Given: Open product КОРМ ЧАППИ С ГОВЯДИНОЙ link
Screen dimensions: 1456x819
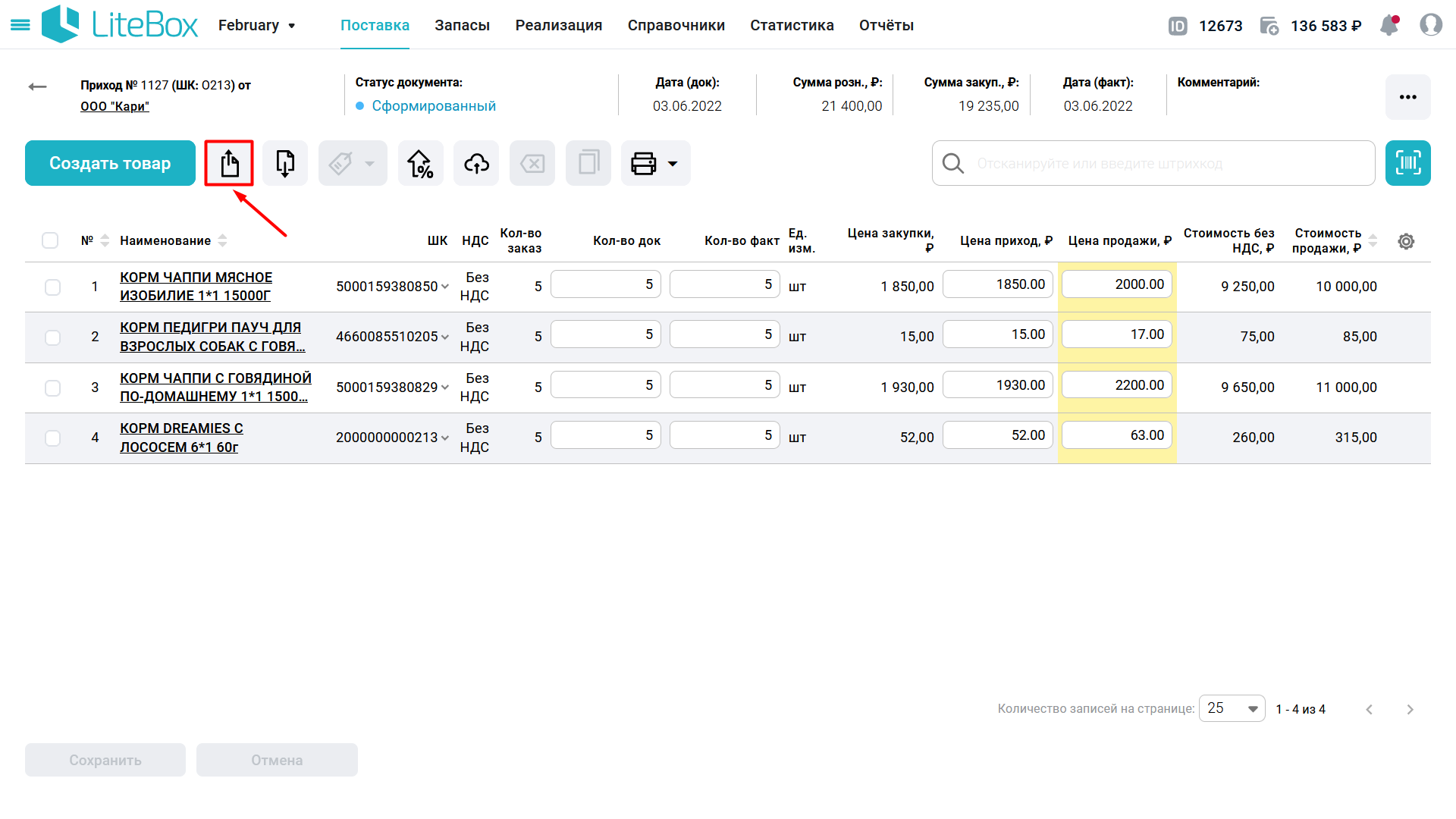Looking at the screenshot, I should (x=215, y=388).
